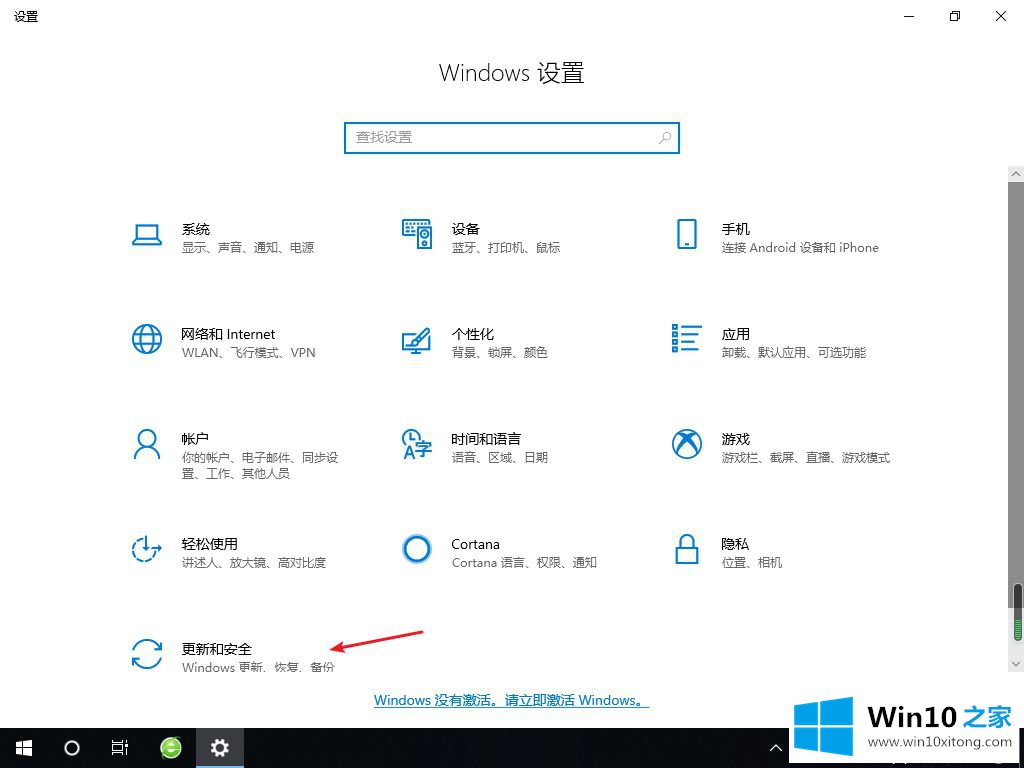Screen dimensions: 1024x768
Task: Open the Accounts (帐户) person icon
Action: pyautogui.click(x=146, y=445)
